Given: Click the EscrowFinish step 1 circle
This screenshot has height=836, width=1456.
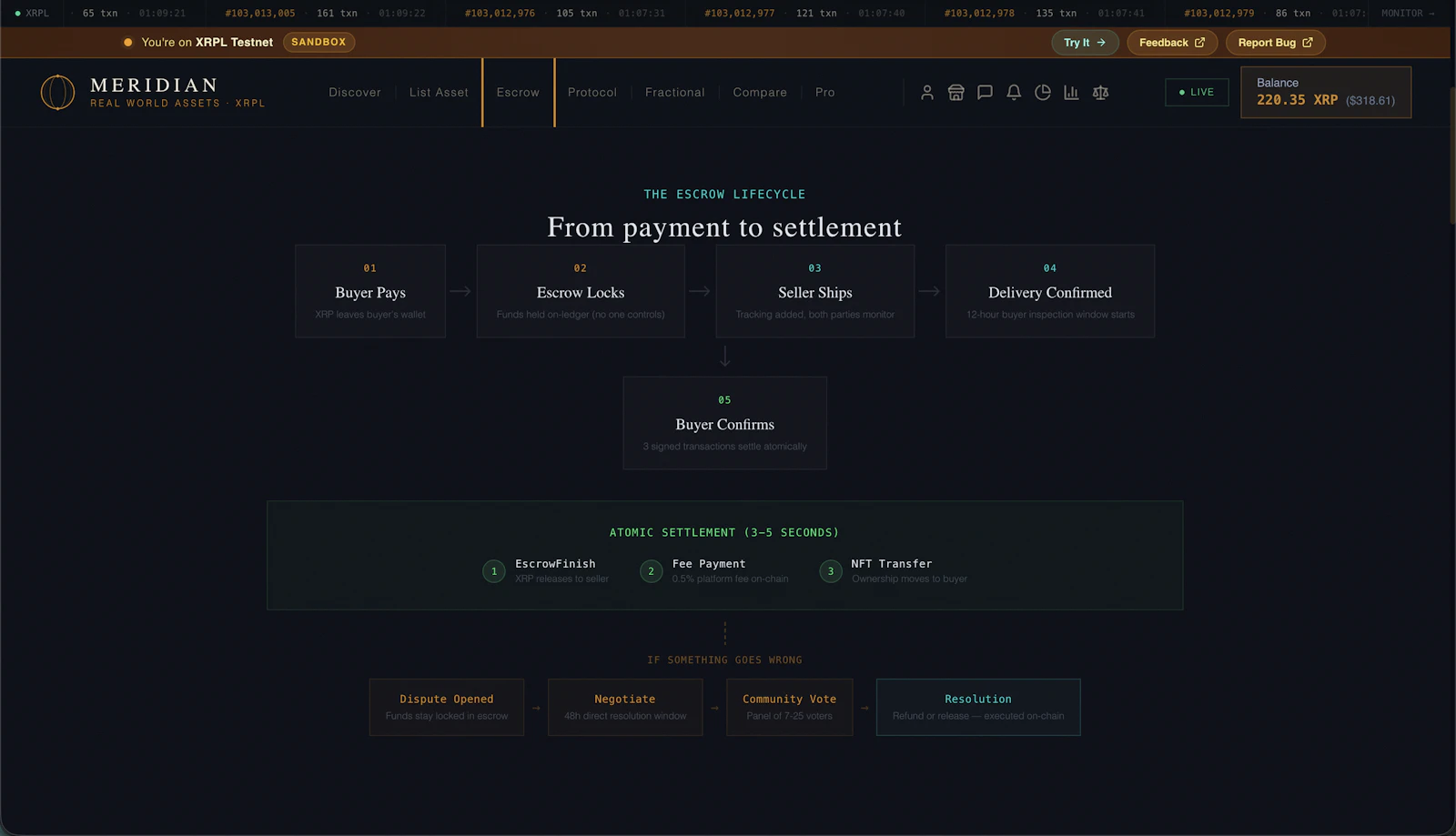Looking at the screenshot, I should (494, 571).
